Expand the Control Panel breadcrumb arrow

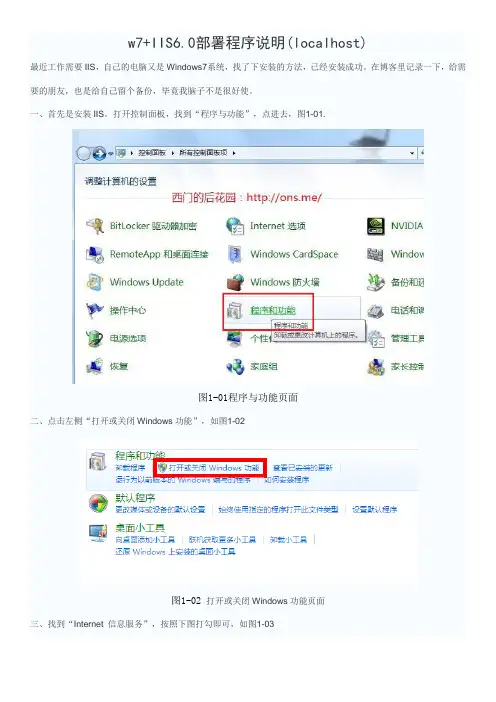[x=173, y=153]
